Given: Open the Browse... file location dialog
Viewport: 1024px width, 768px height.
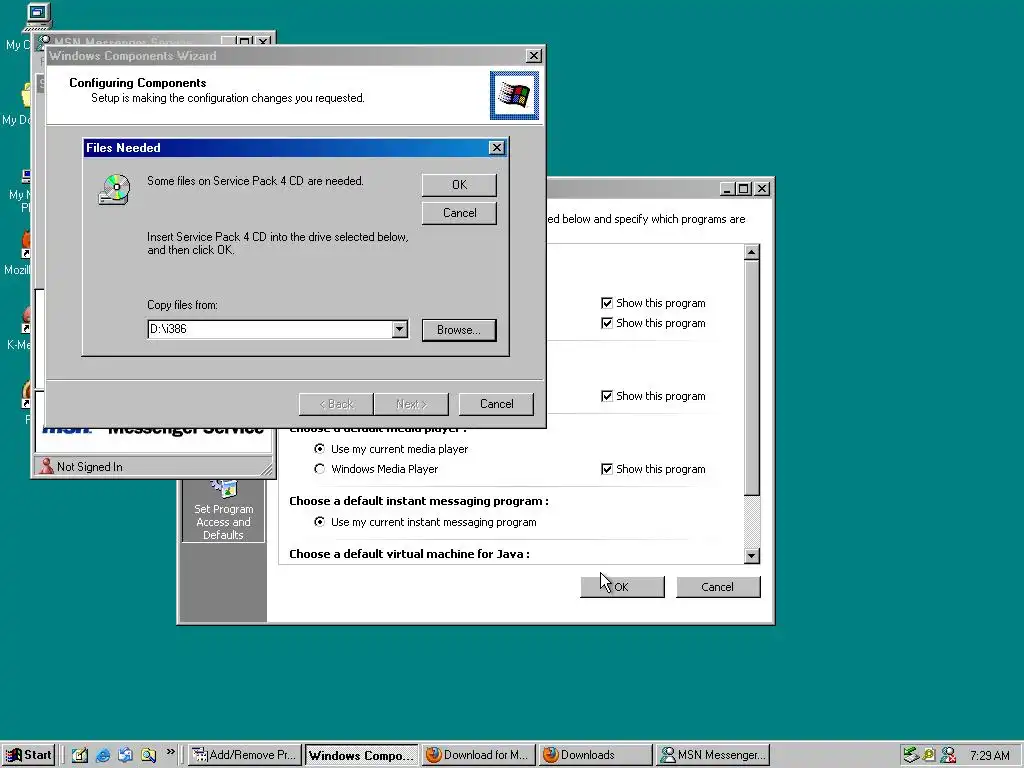Looking at the screenshot, I should tap(458, 330).
